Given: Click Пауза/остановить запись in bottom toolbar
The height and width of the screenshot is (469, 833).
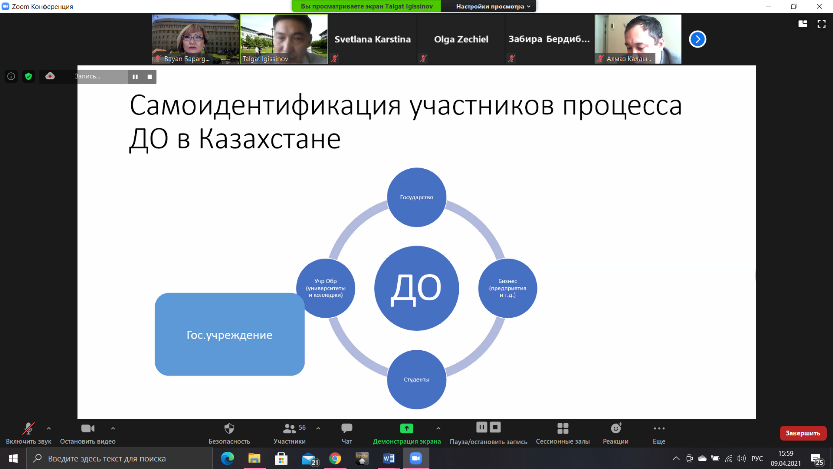Looking at the screenshot, I should click(487, 430).
